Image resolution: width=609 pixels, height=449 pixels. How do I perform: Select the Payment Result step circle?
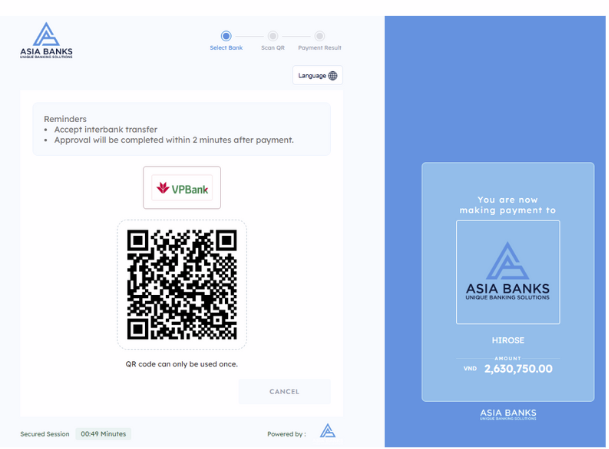point(320,35)
